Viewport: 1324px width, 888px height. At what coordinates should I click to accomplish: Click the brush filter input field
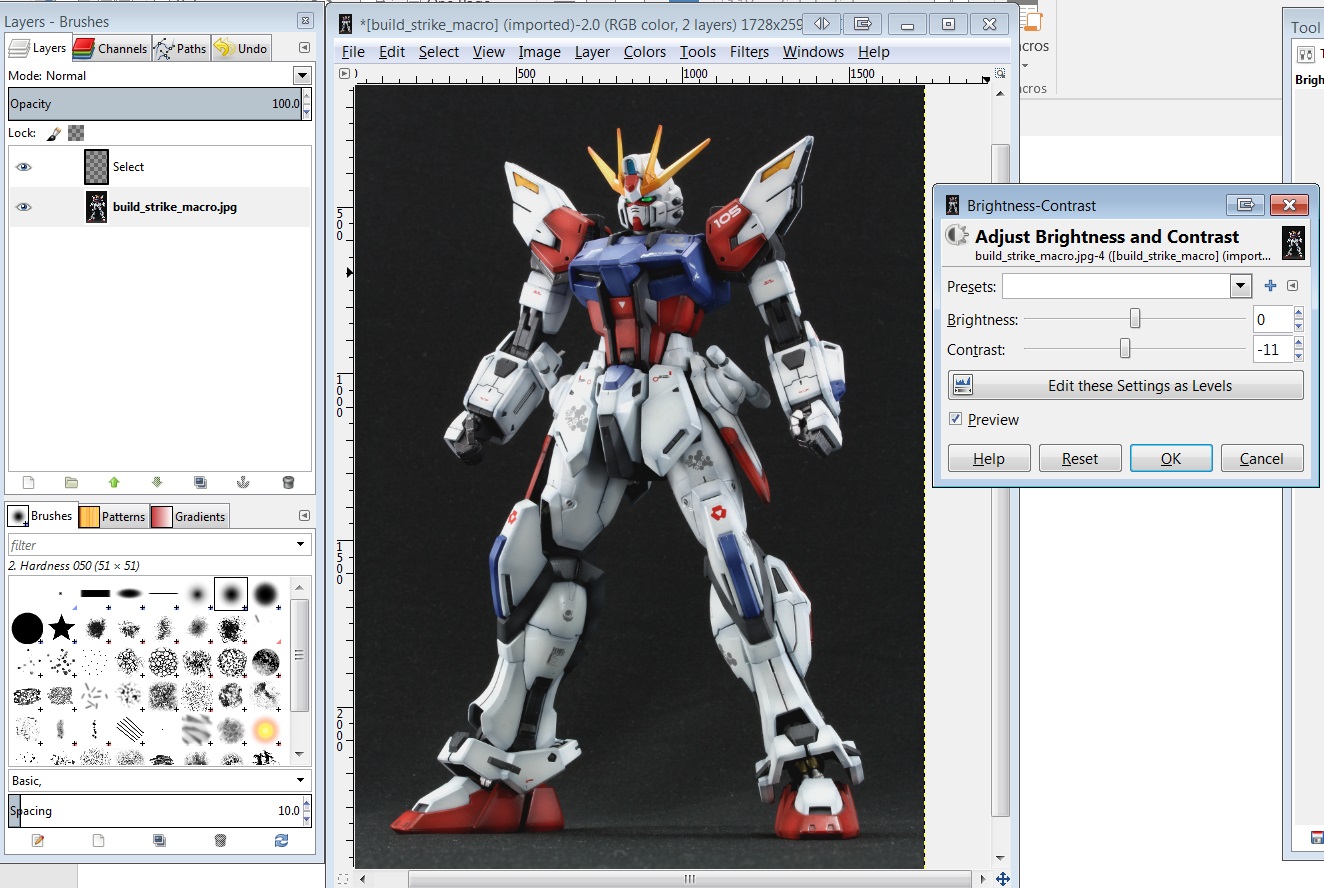point(150,545)
